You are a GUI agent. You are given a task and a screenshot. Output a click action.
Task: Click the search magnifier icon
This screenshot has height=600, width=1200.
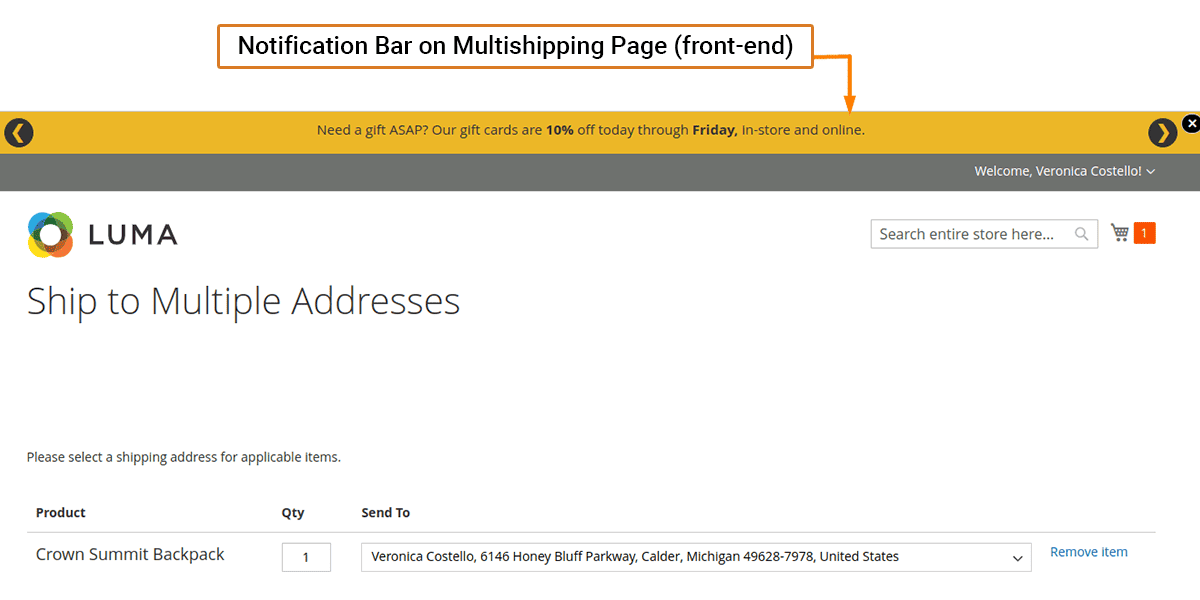1081,234
